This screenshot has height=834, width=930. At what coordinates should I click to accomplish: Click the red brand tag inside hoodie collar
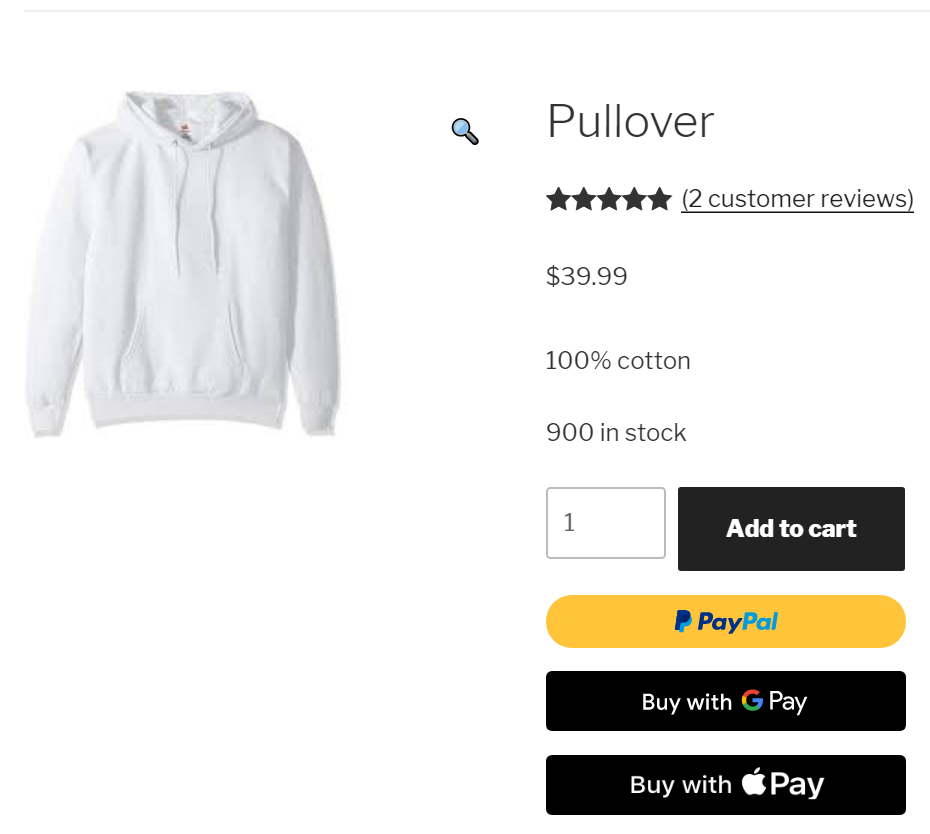(183, 128)
